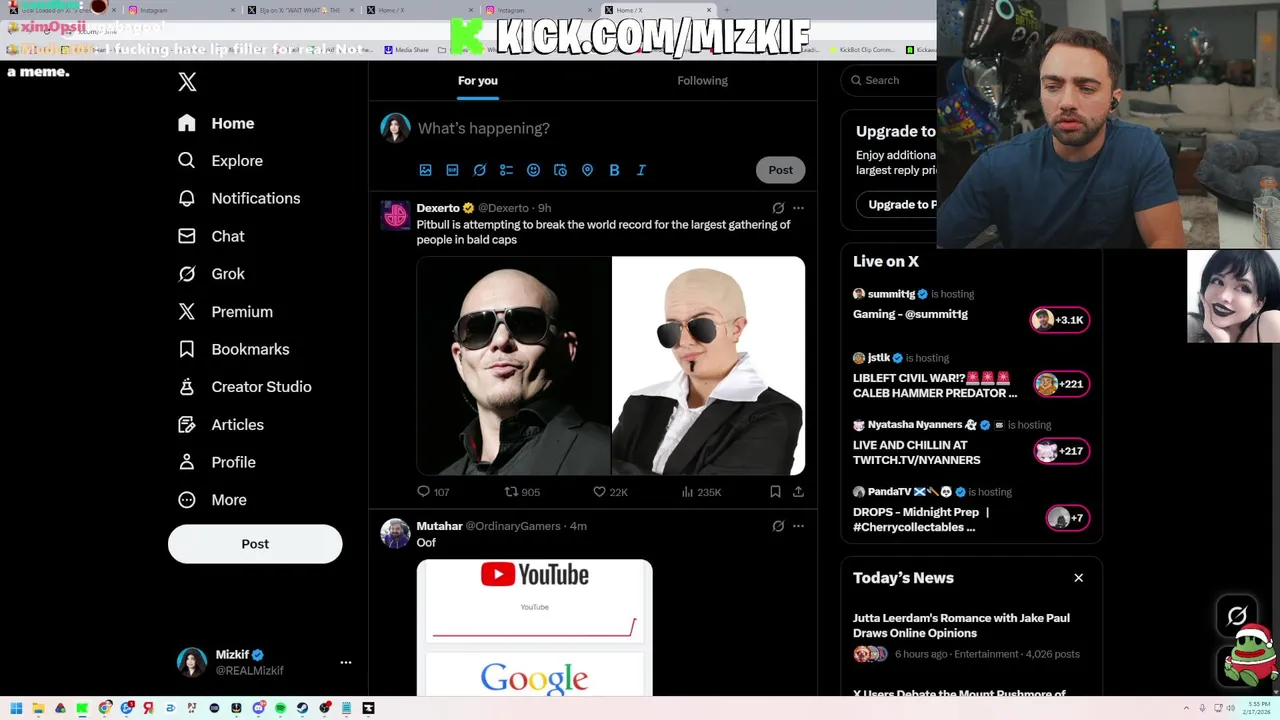The width and height of the screenshot is (1280, 720).
Task: Open the bald cap costume photo
Action: pyautogui.click(x=708, y=365)
